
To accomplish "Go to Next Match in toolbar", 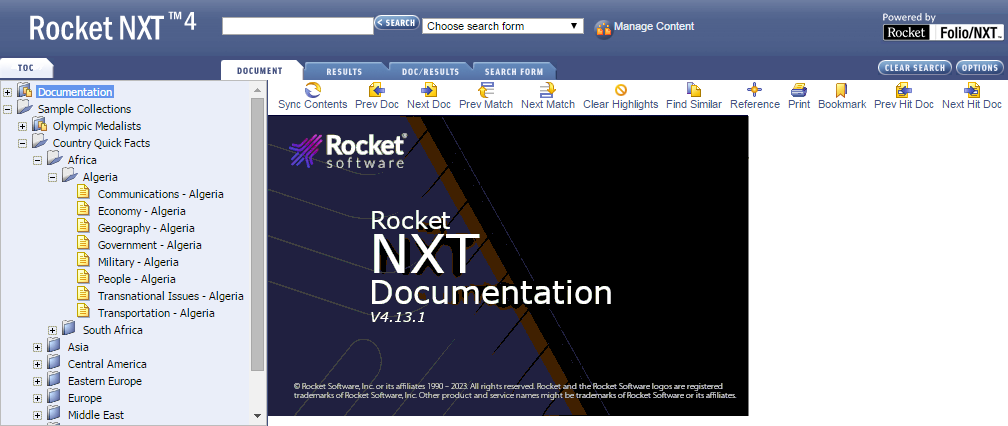I will [x=548, y=90].
